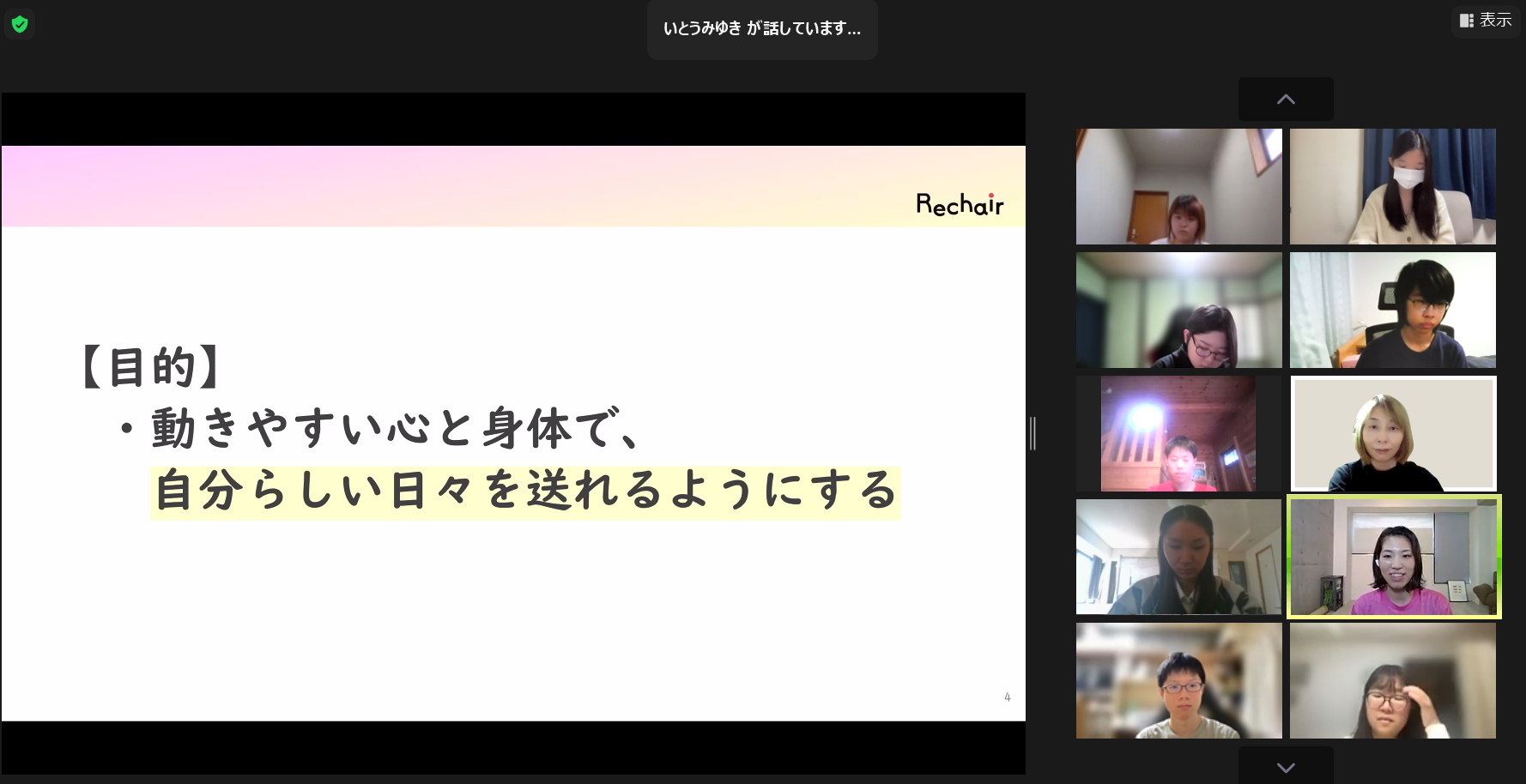Click the slide page number 4

1008,697
